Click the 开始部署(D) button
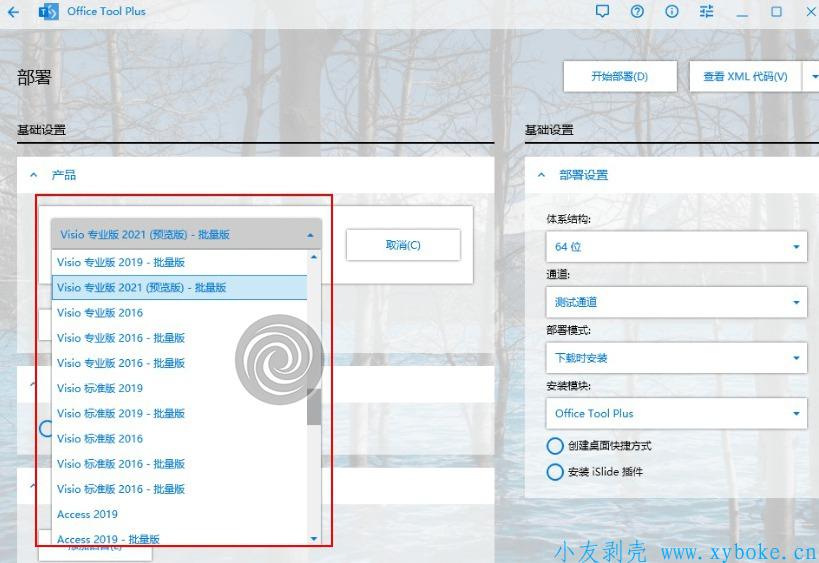 (619, 77)
